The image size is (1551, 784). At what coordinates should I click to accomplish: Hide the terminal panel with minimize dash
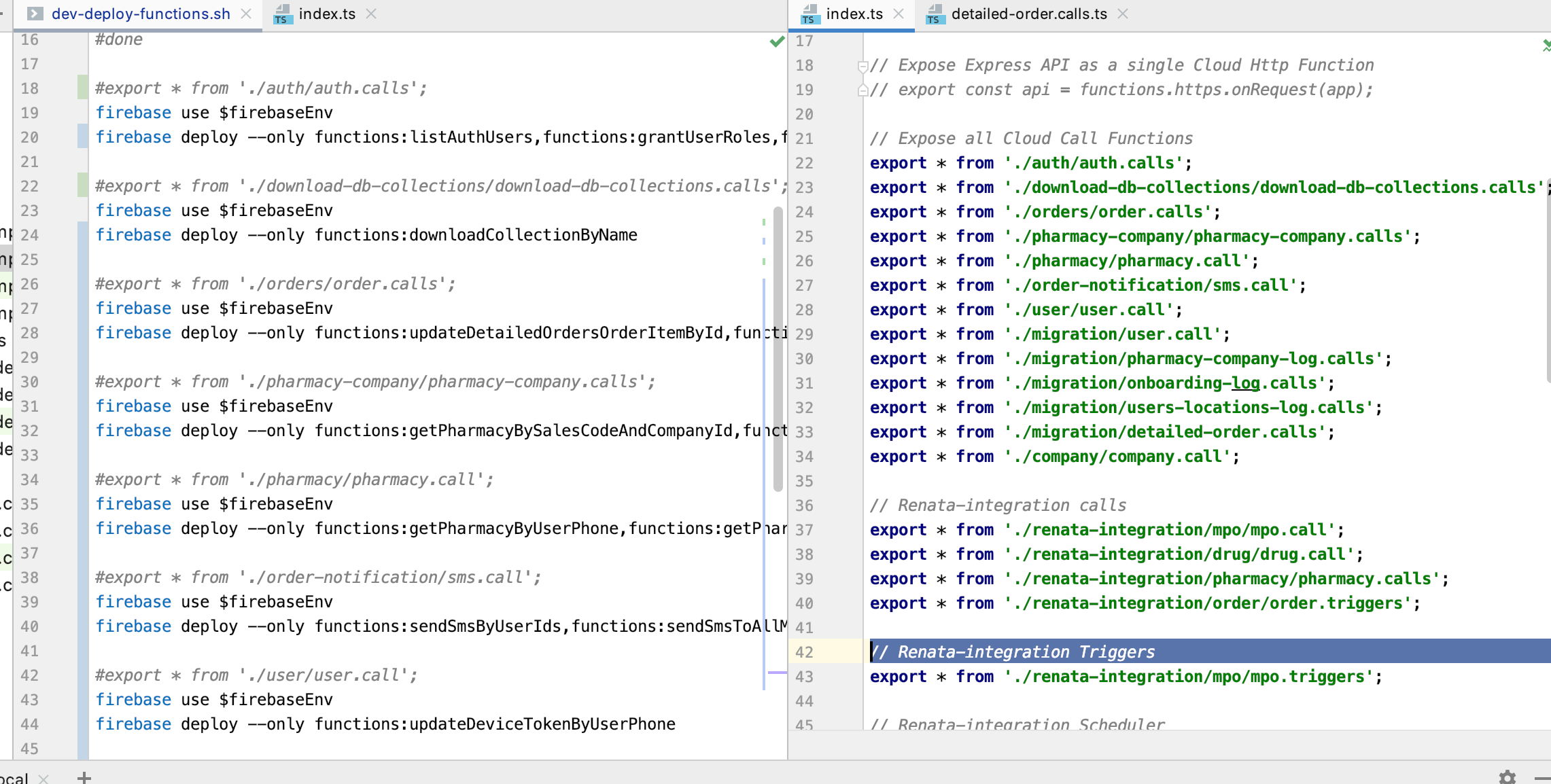(x=1541, y=777)
